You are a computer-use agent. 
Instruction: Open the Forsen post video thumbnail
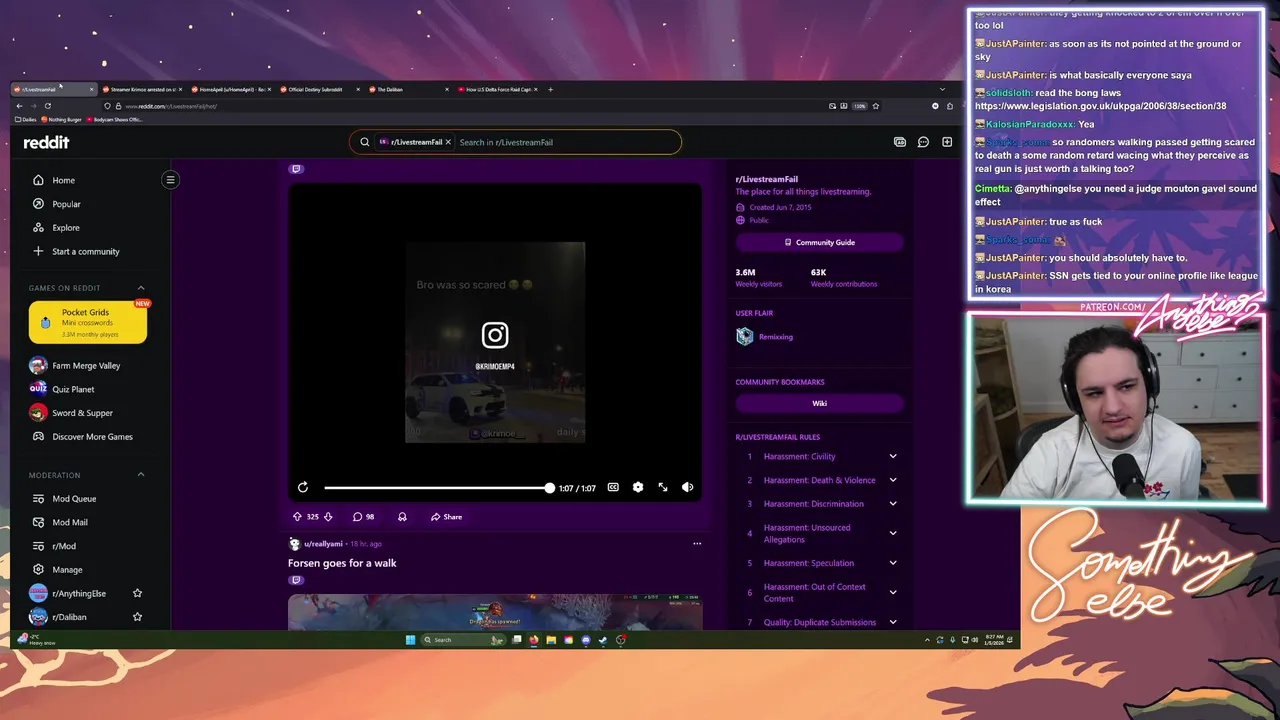tap(495, 613)
